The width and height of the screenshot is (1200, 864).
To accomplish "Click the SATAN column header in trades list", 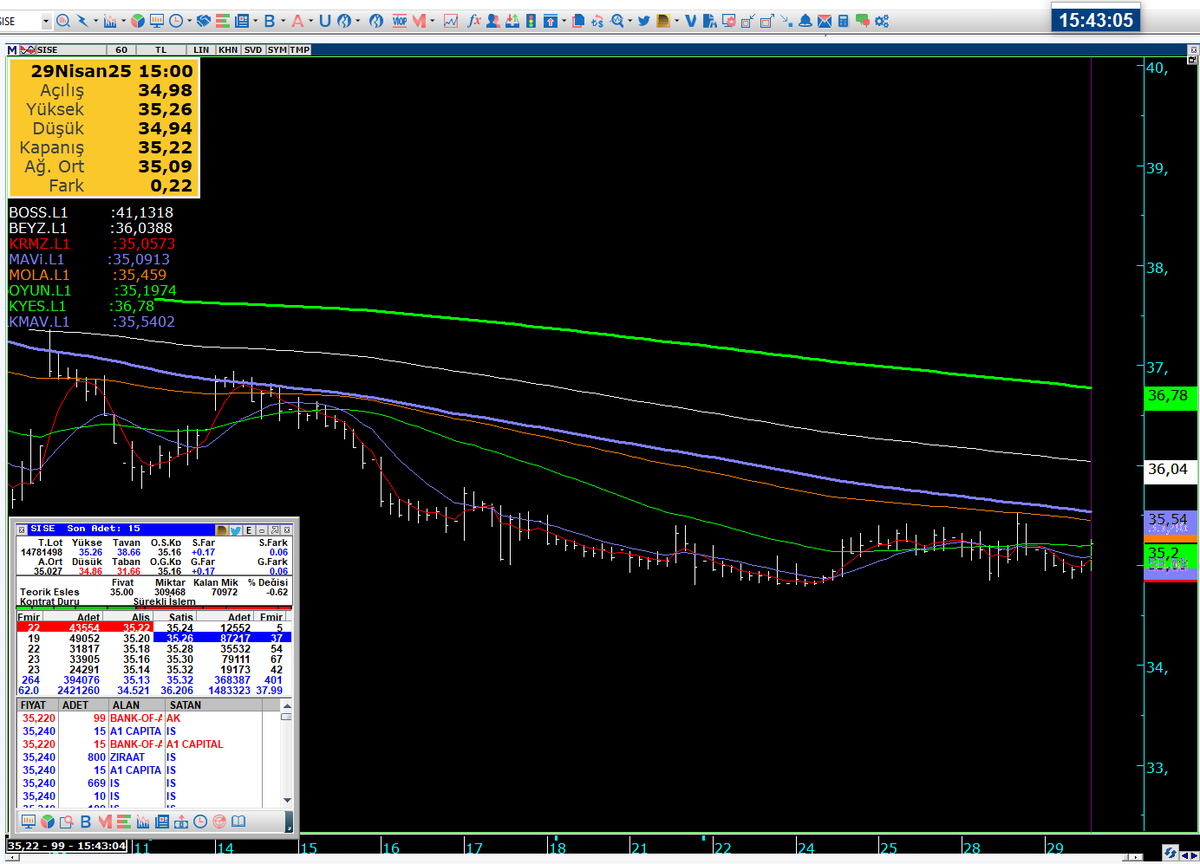I will (x=214, y=705).
